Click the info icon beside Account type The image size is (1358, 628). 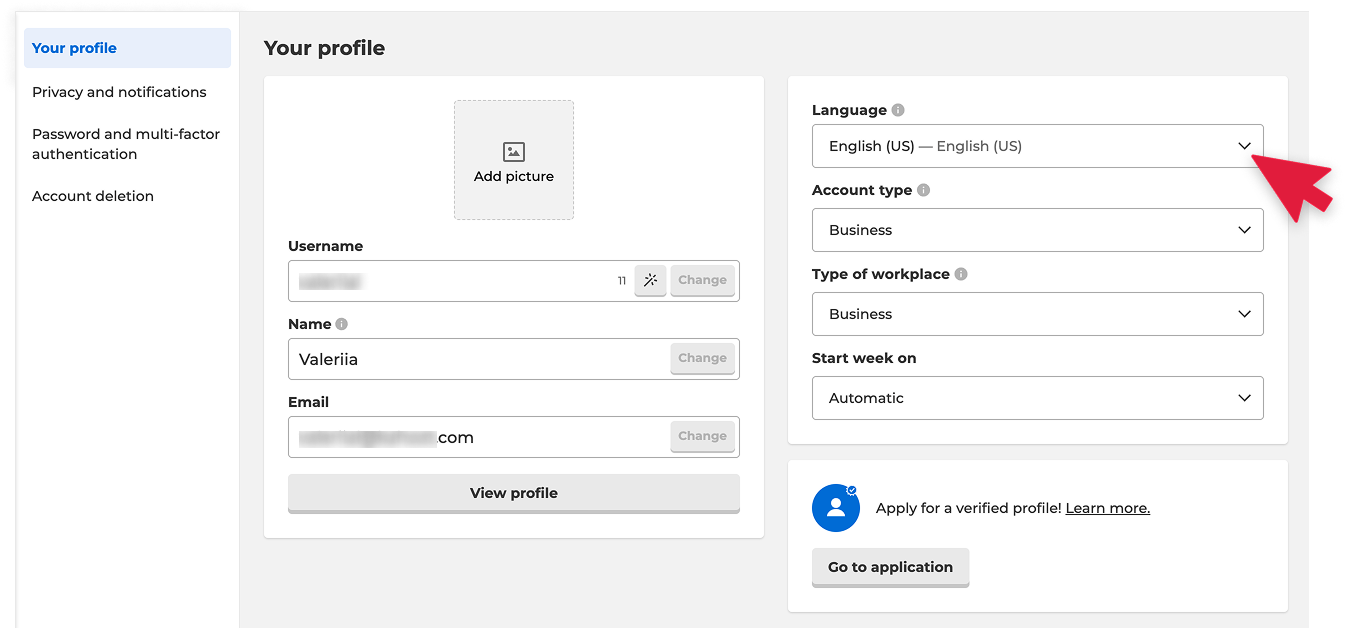pos(923,190)
